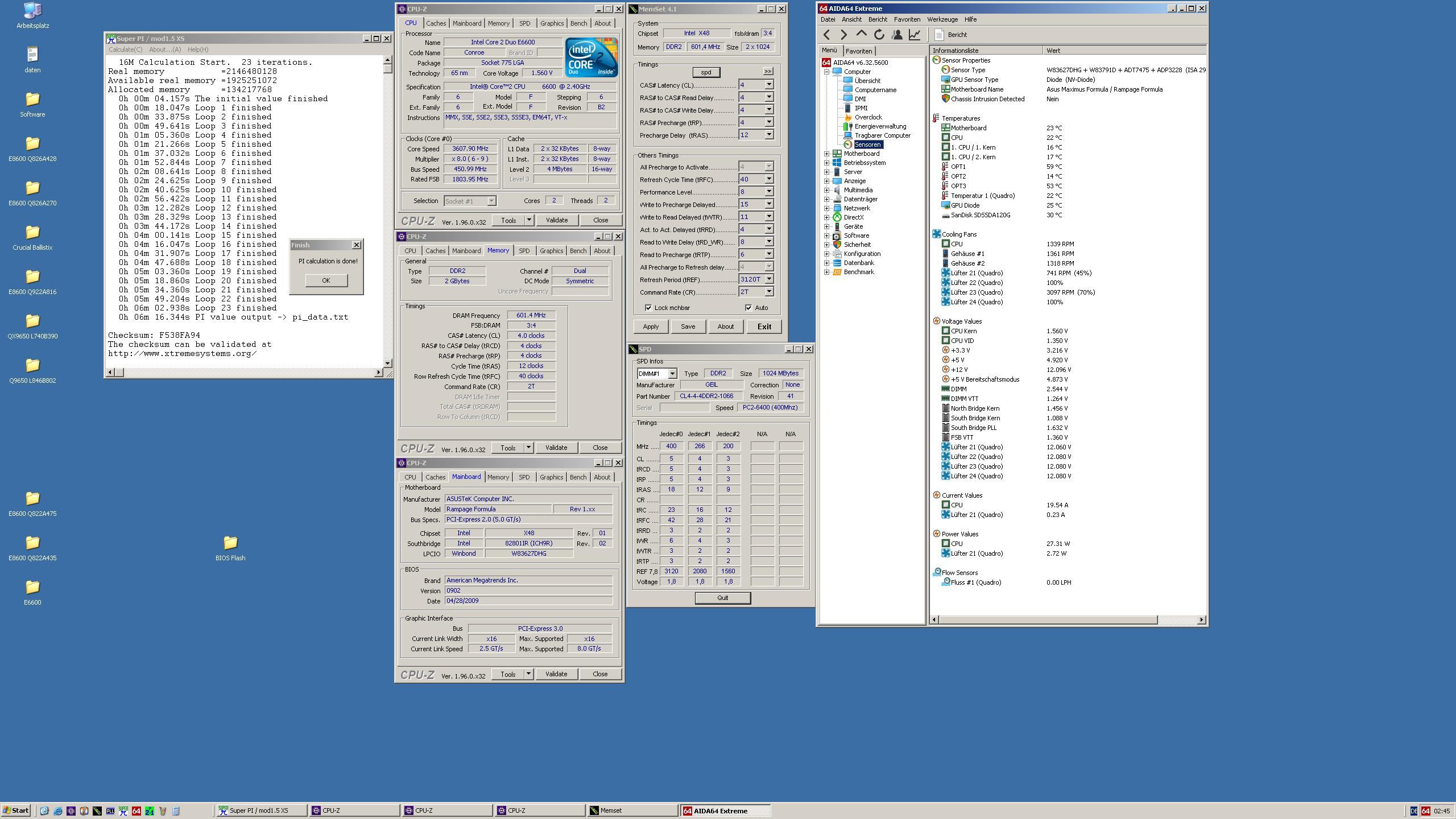Click the spd button in MemSet
This screenshot has width=1456, height=819.
[x=706, y=72]
